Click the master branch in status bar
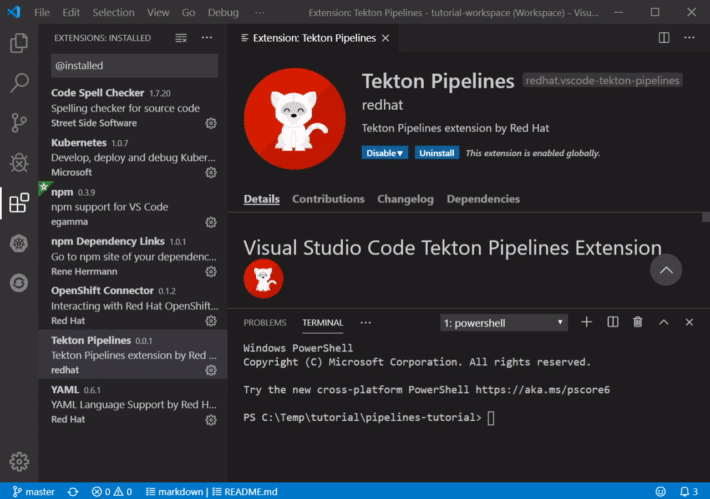710x499 pixels. click(33, 491)
